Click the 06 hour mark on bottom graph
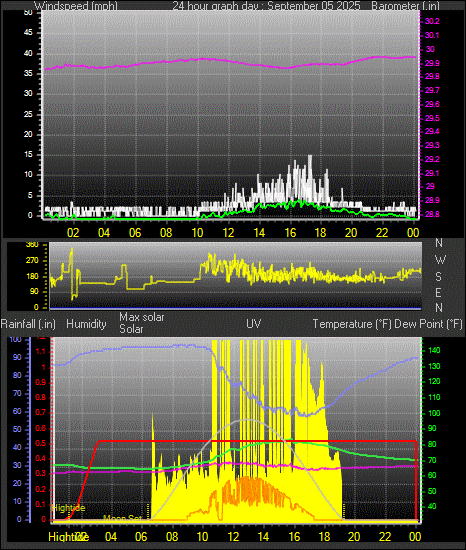Image resolution: width=466 pixels, height=550 pixels. coord(141,536)
